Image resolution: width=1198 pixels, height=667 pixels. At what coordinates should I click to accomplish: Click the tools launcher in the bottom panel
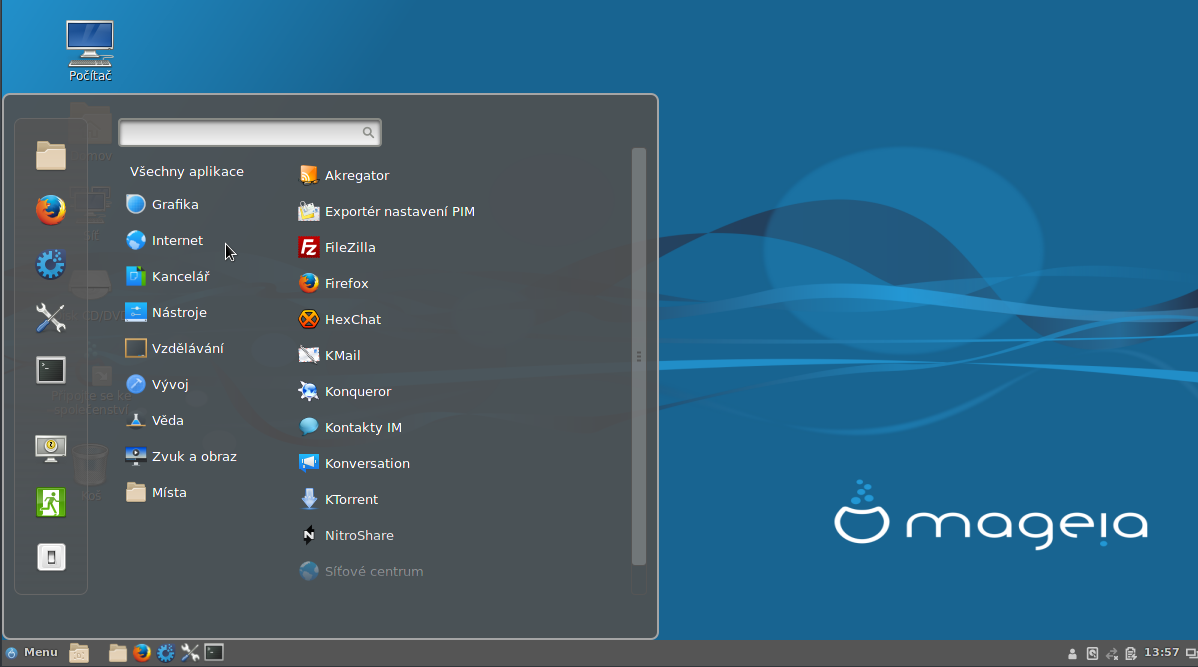coord(190,652)
